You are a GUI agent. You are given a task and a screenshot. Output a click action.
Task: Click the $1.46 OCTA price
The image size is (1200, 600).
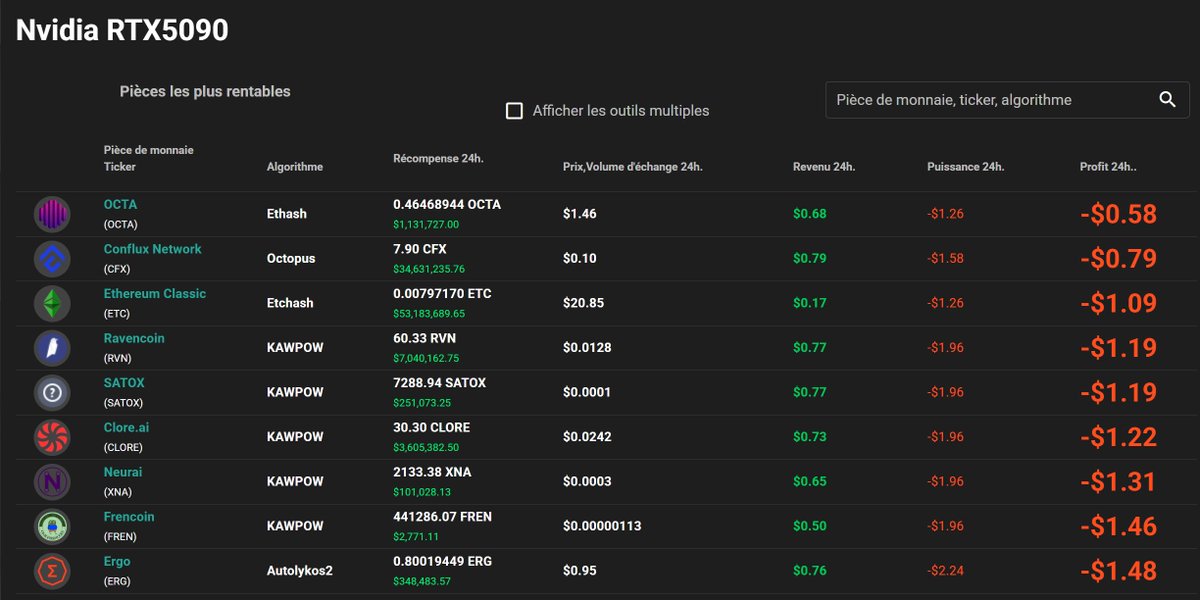coord(580,214)
